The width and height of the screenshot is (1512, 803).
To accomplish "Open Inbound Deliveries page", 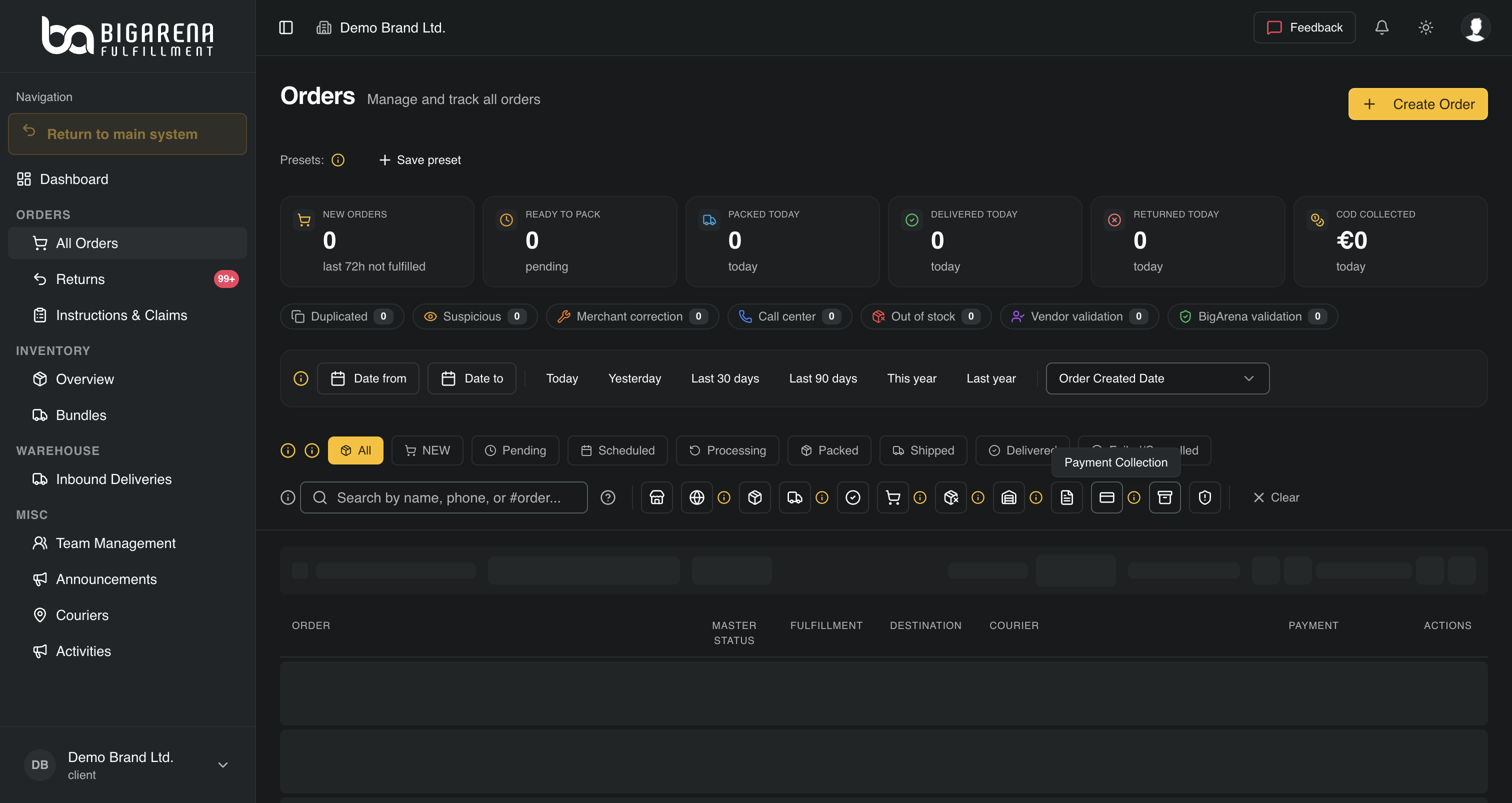I will pyautogui.click(x=127, y=479).
